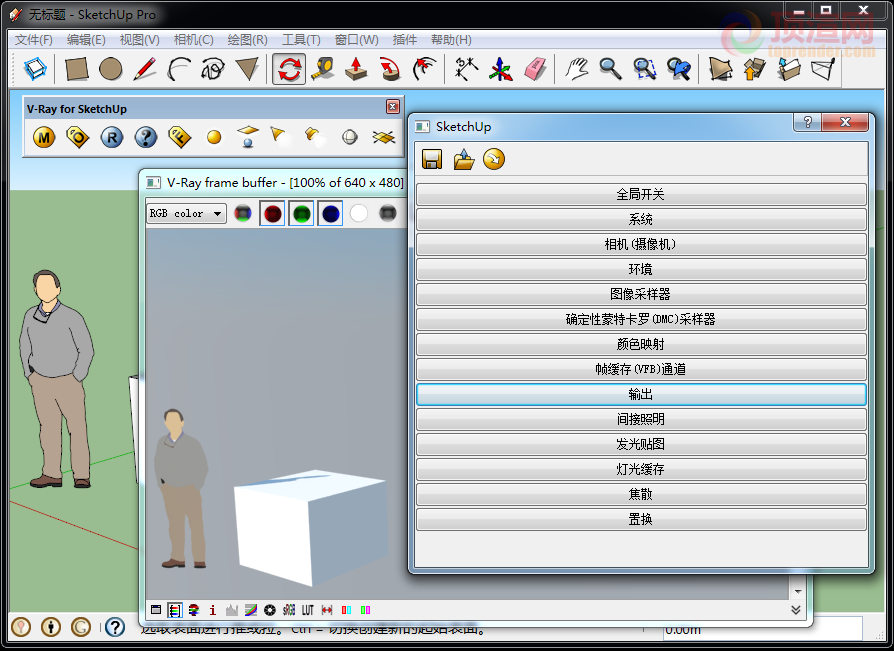
Task: Open the 绘图(R) menu
Action: coord(247,39)
